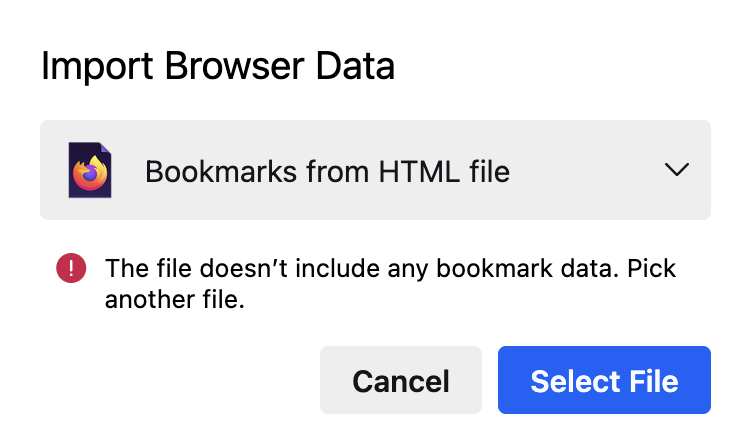746x448 pixels.
Task: Show import source options using the down arrow
Action: pos(677,170)
